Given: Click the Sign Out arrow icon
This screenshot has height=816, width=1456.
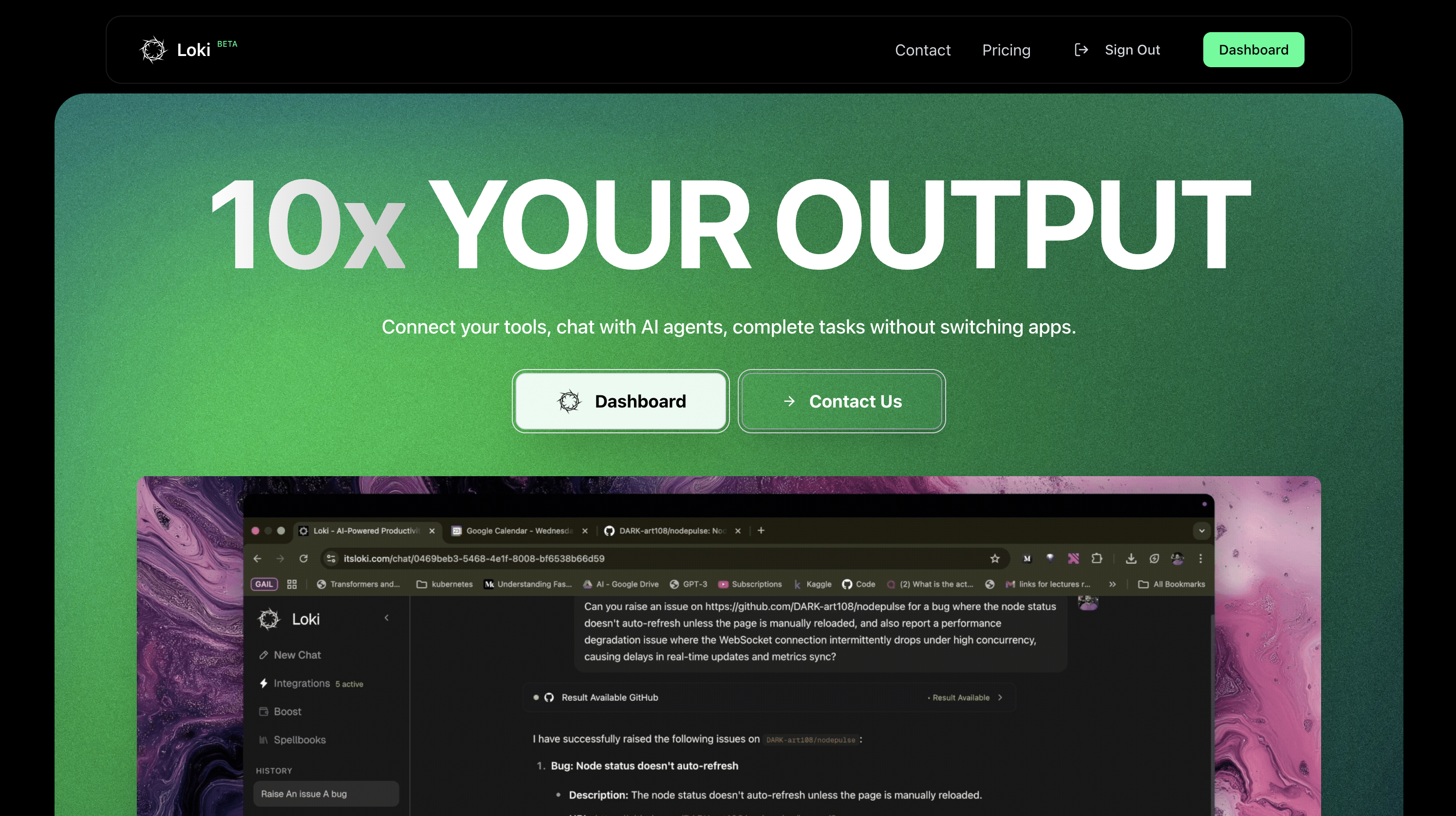Looking at the screenshot, I should [x=1081, y=50].
